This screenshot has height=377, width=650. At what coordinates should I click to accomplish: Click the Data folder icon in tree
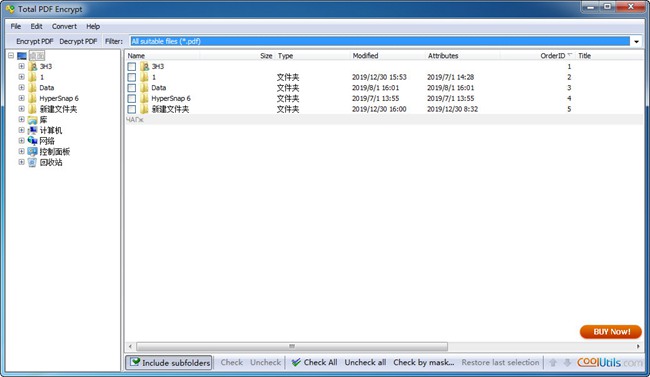(33, 88)
